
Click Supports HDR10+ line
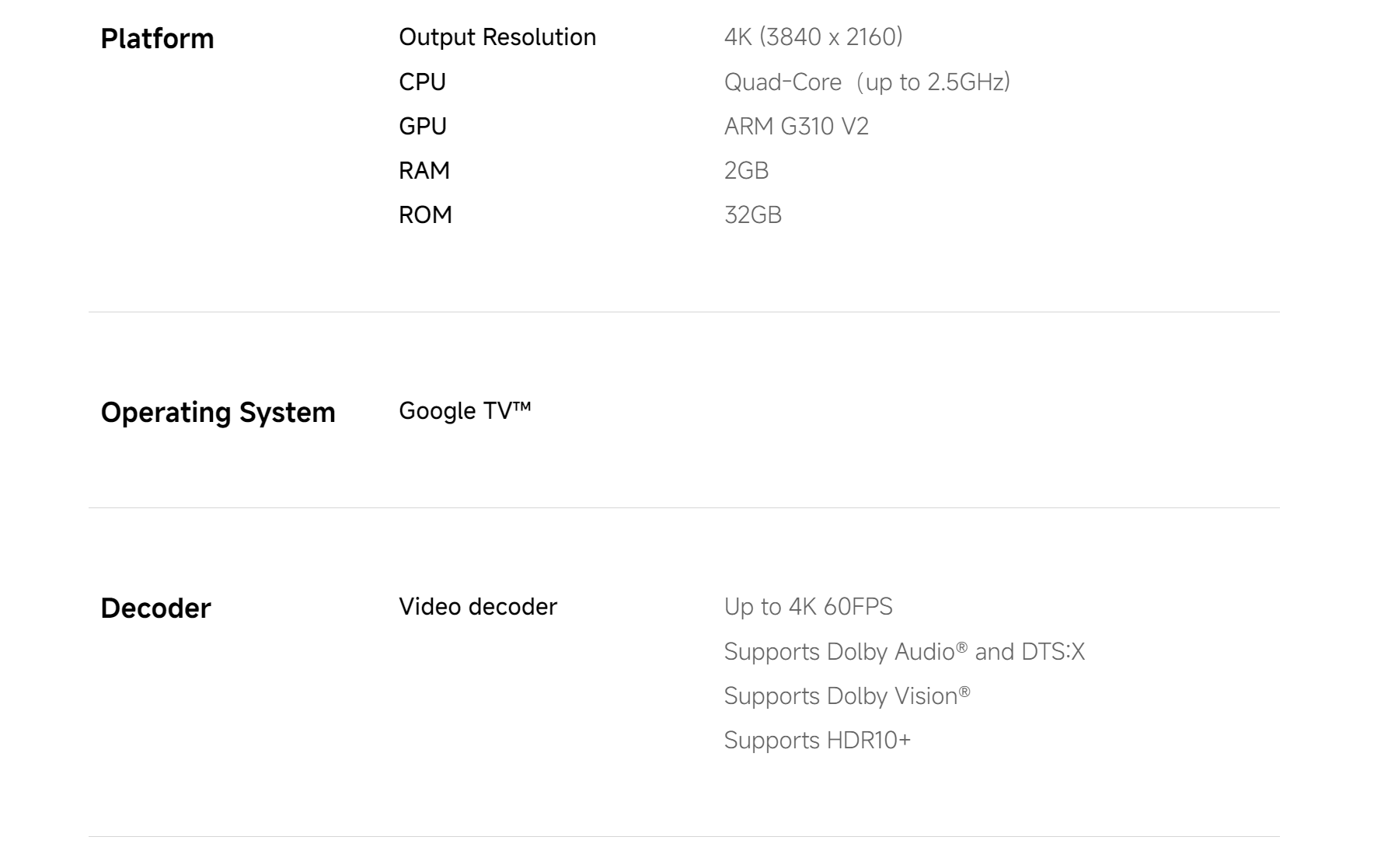817,740
